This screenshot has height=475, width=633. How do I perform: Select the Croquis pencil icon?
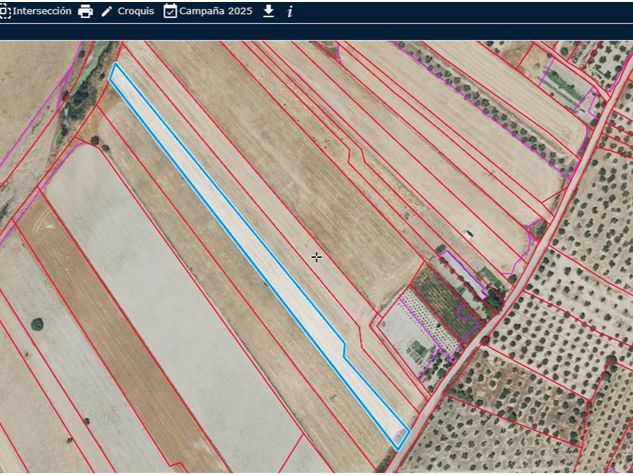pos(107,11)
